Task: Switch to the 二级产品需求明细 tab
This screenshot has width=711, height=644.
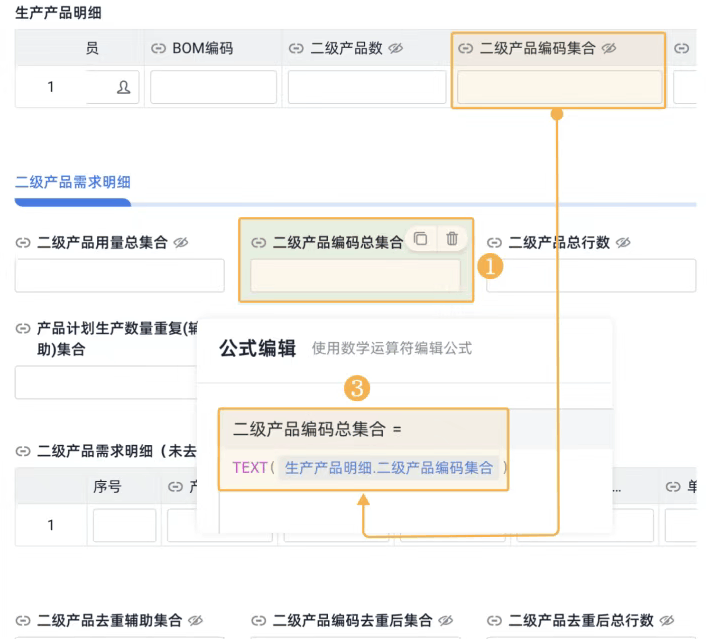Action: pos(72,182)
